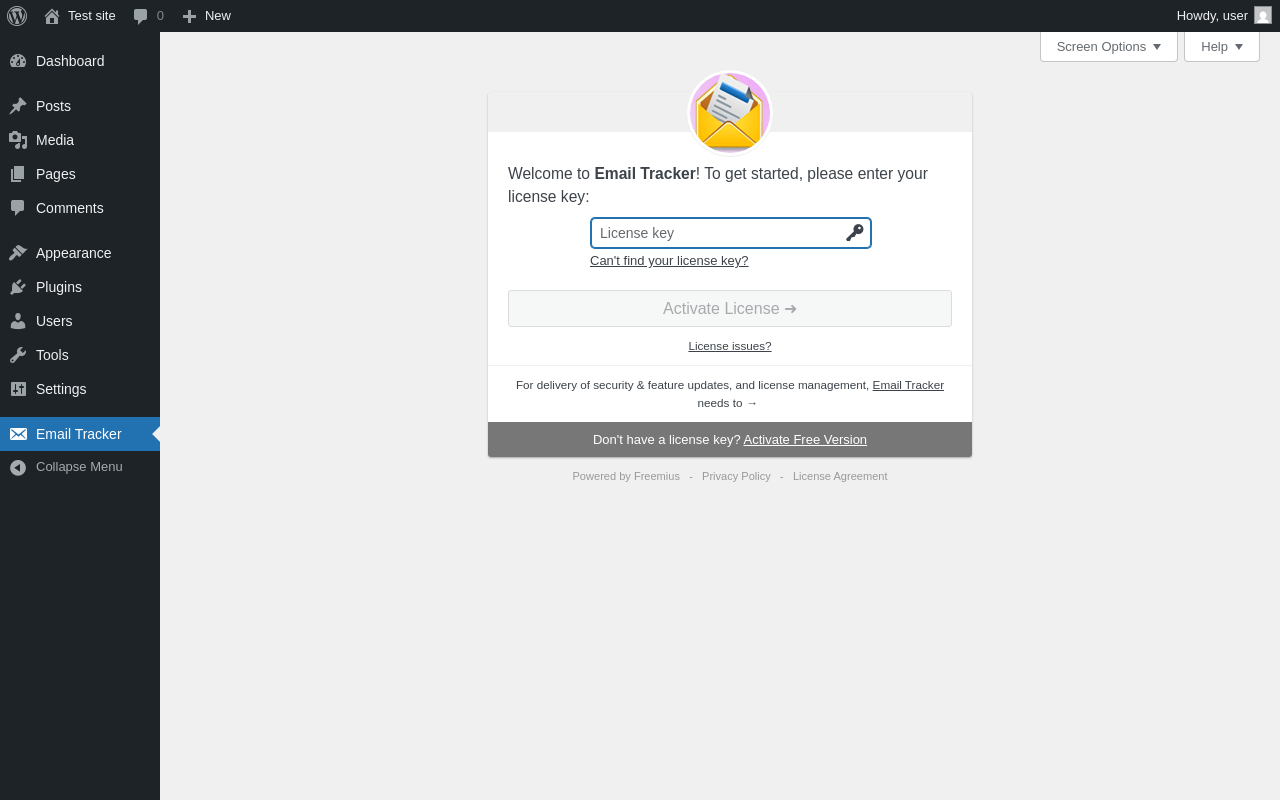
Task: Click the user avatar icon
Action: tap(1263, 15)
